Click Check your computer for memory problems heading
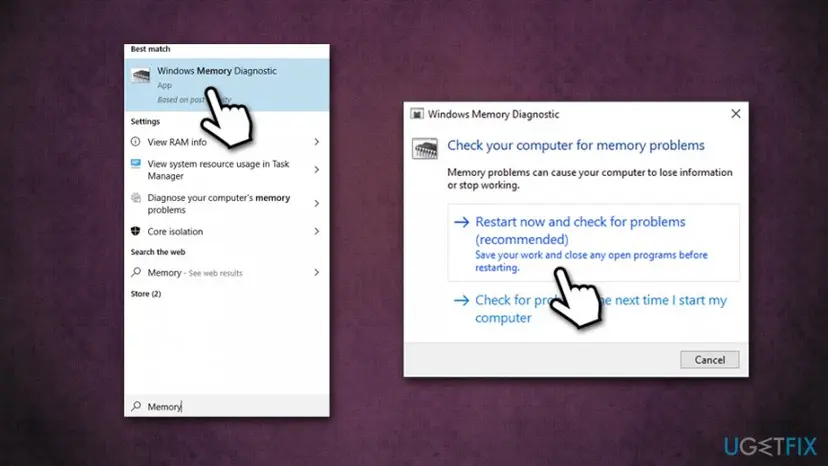This screenshot has height=466, width=828. pos(576,145)
